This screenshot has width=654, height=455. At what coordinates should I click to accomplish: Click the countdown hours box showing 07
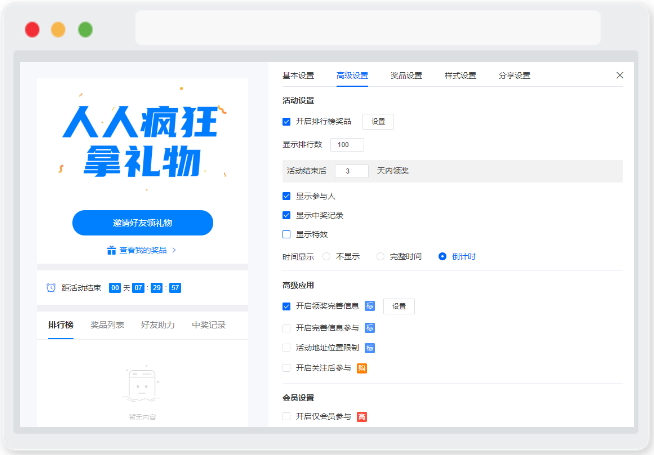pyautogui.click(x=138, y=288)
